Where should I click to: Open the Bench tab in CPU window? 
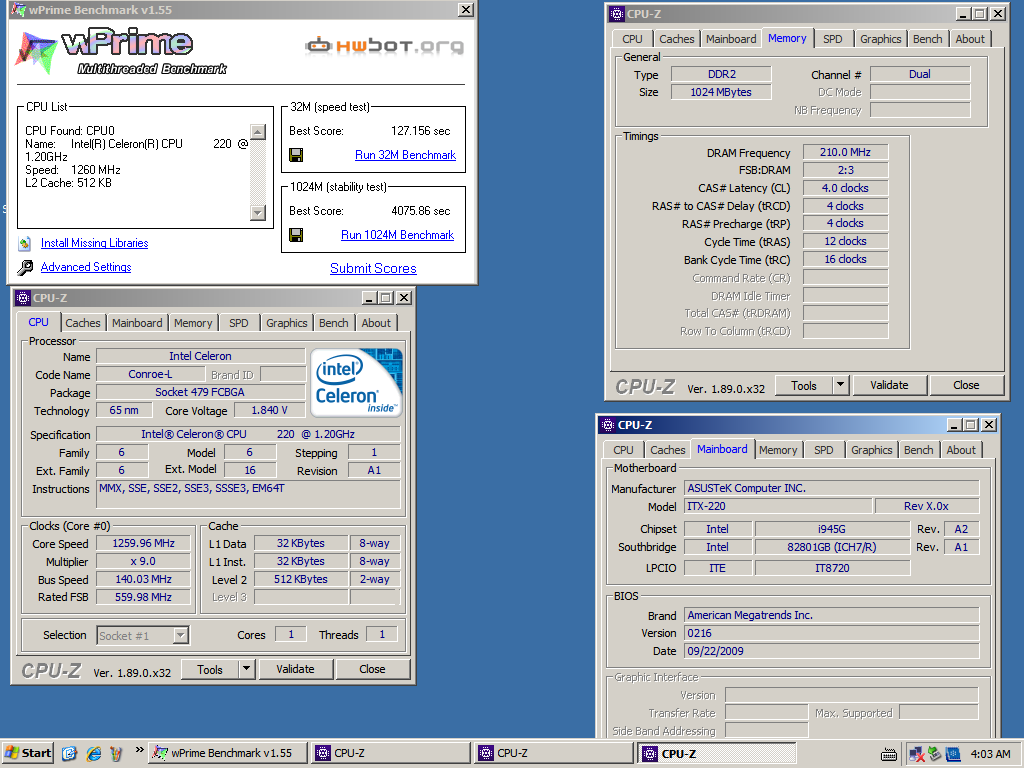tap(333, 323)
